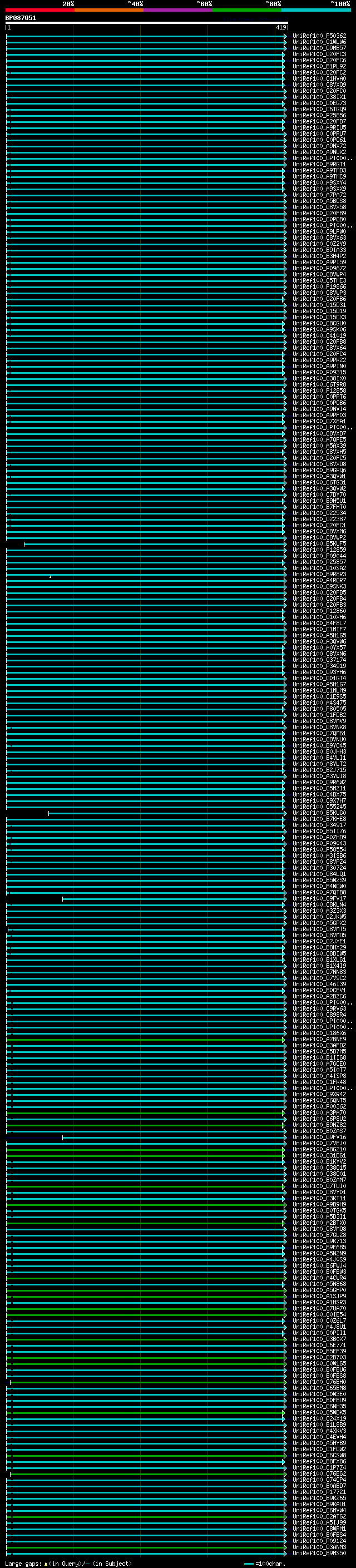Select hit label UniRef100_P30724
The height and width of the screenshot is (1568, 356).
tap(319, 869)
